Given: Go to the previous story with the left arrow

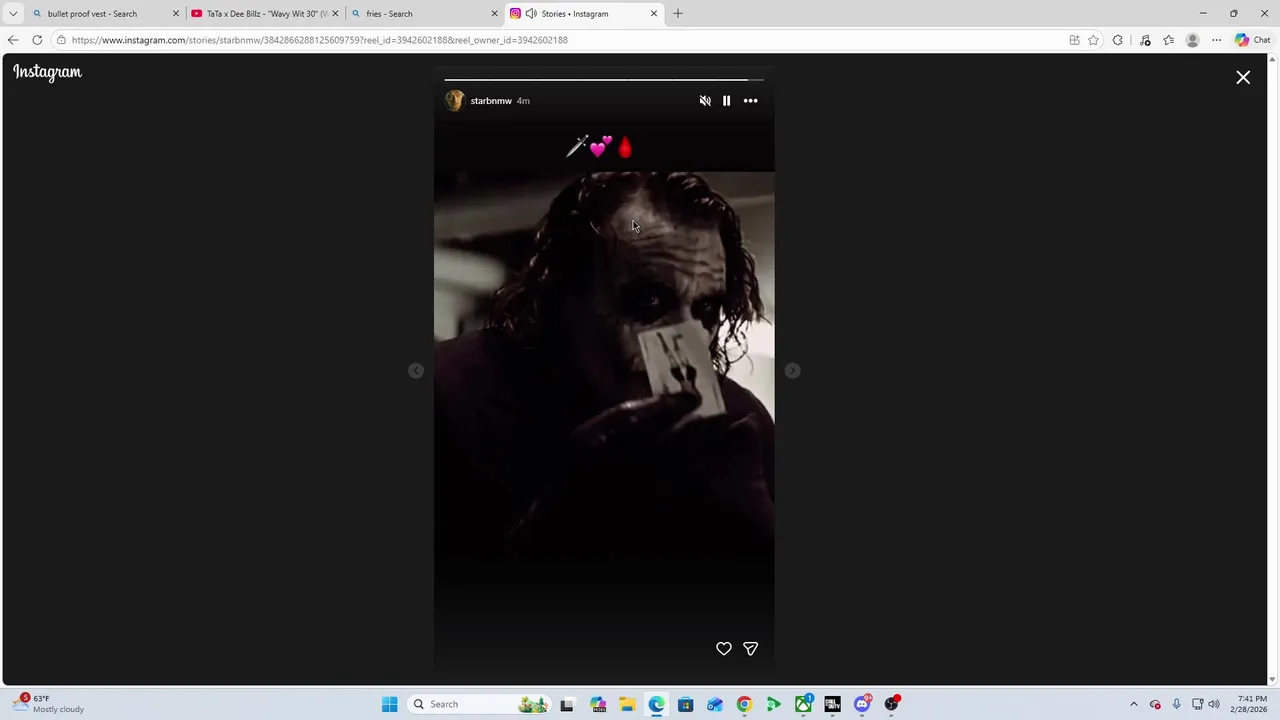Looking at the screenshot, I should tap(416, 371).
